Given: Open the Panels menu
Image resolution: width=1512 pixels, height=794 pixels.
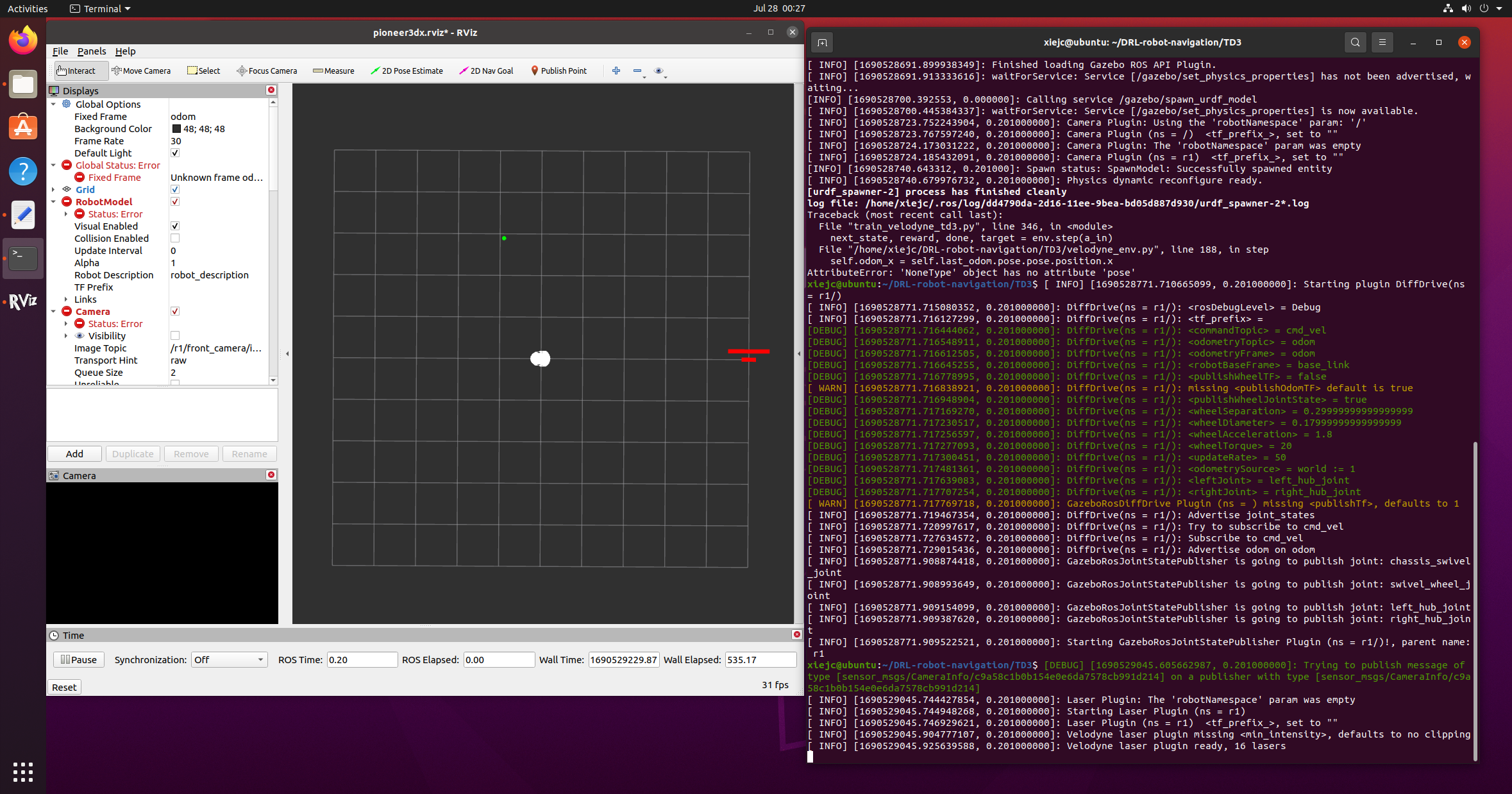Looking at the screenshot, I should tap(91, 51).
